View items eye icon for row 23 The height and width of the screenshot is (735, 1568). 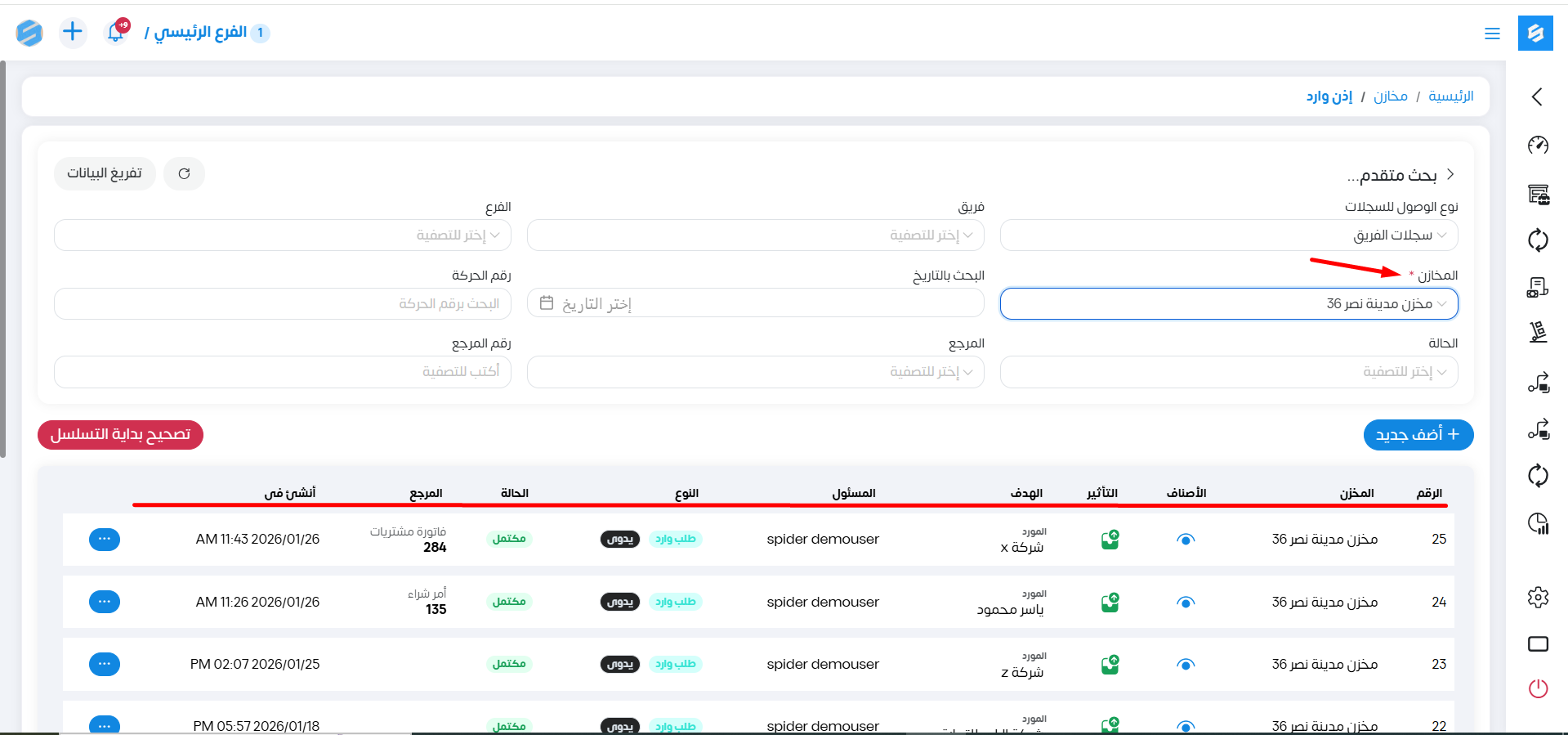click(1186, 665)
